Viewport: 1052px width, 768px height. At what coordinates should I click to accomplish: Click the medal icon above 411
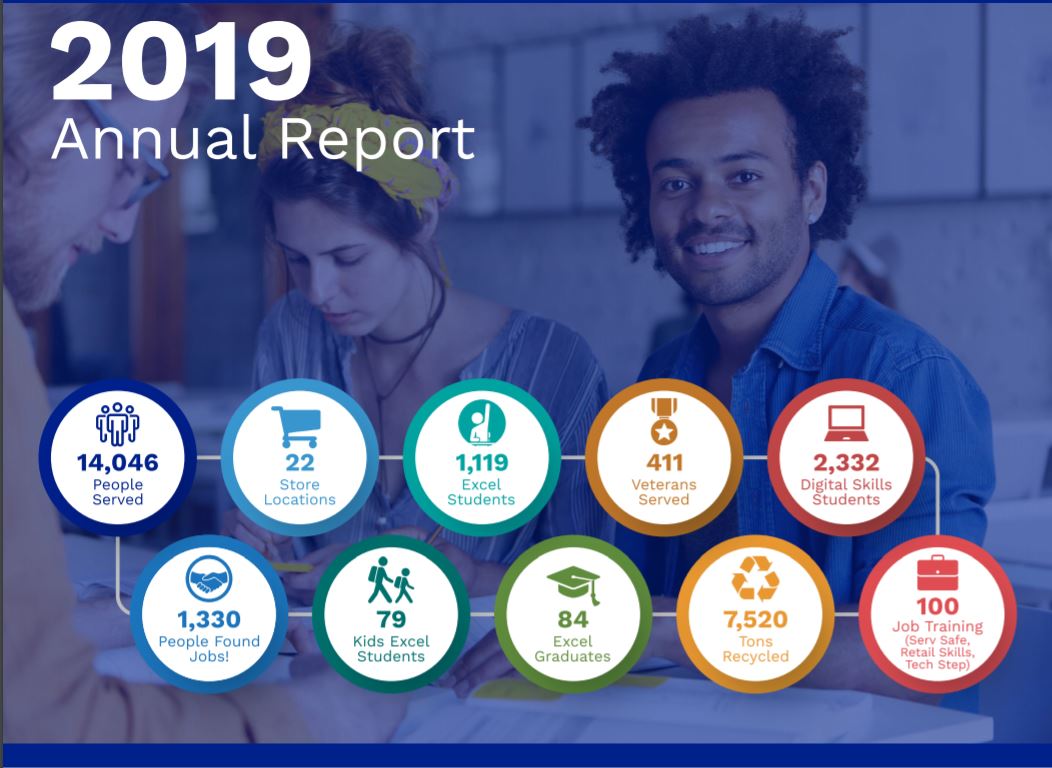click(664, 421)
